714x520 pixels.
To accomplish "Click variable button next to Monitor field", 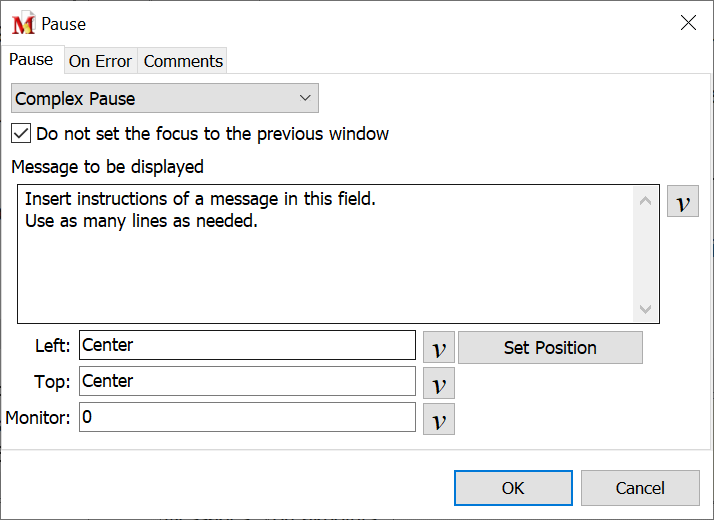I will 438,419.
